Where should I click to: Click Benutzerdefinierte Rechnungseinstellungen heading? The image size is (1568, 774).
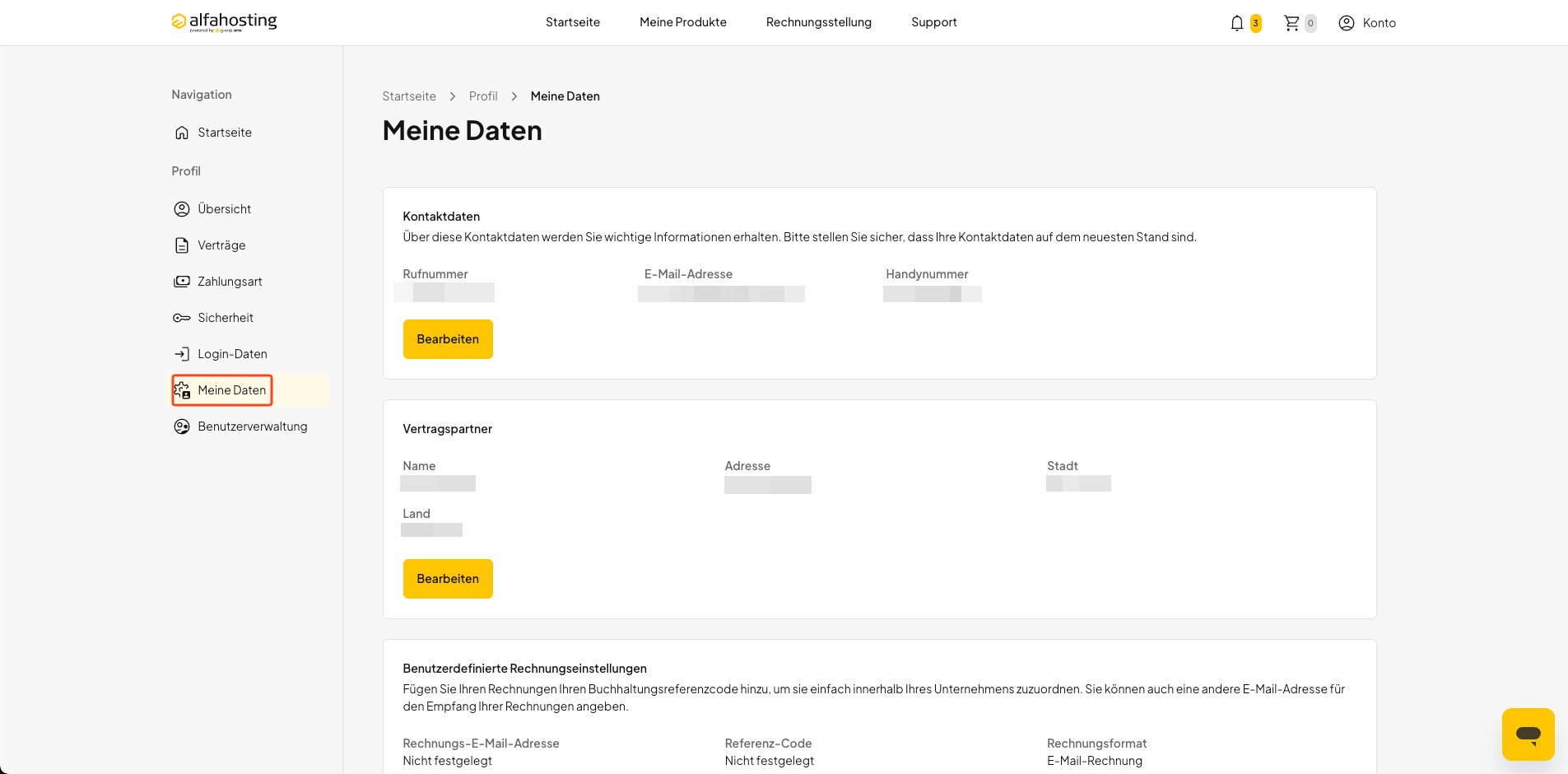click(525, 669)
